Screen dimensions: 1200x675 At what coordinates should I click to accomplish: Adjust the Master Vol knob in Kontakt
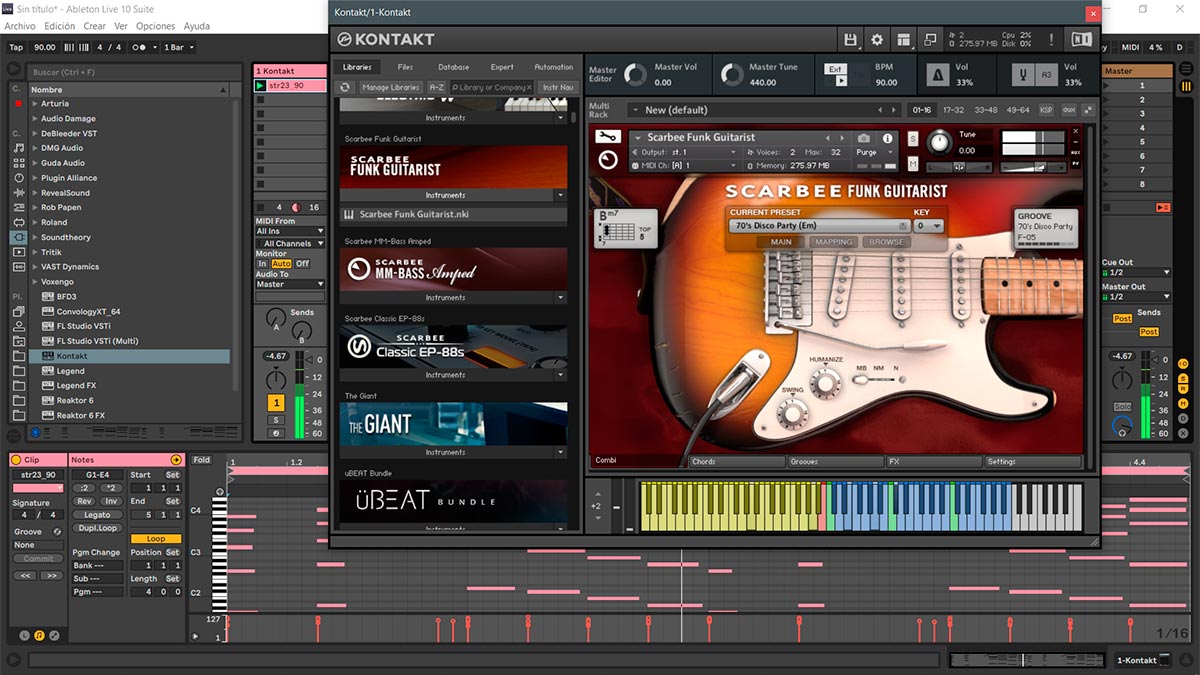pos(635,75)
